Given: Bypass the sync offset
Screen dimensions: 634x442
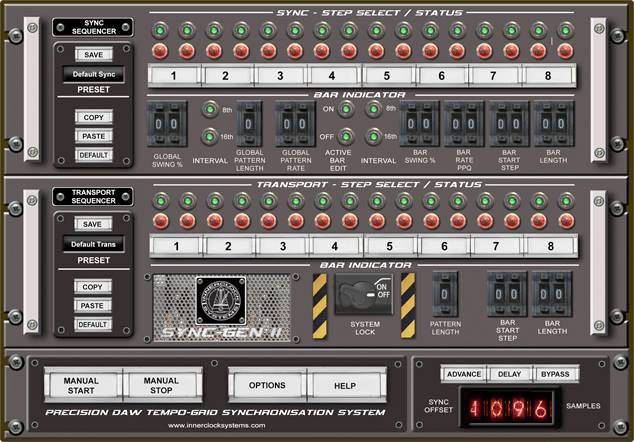Looking at the screenshot, I should coord(556,374).
